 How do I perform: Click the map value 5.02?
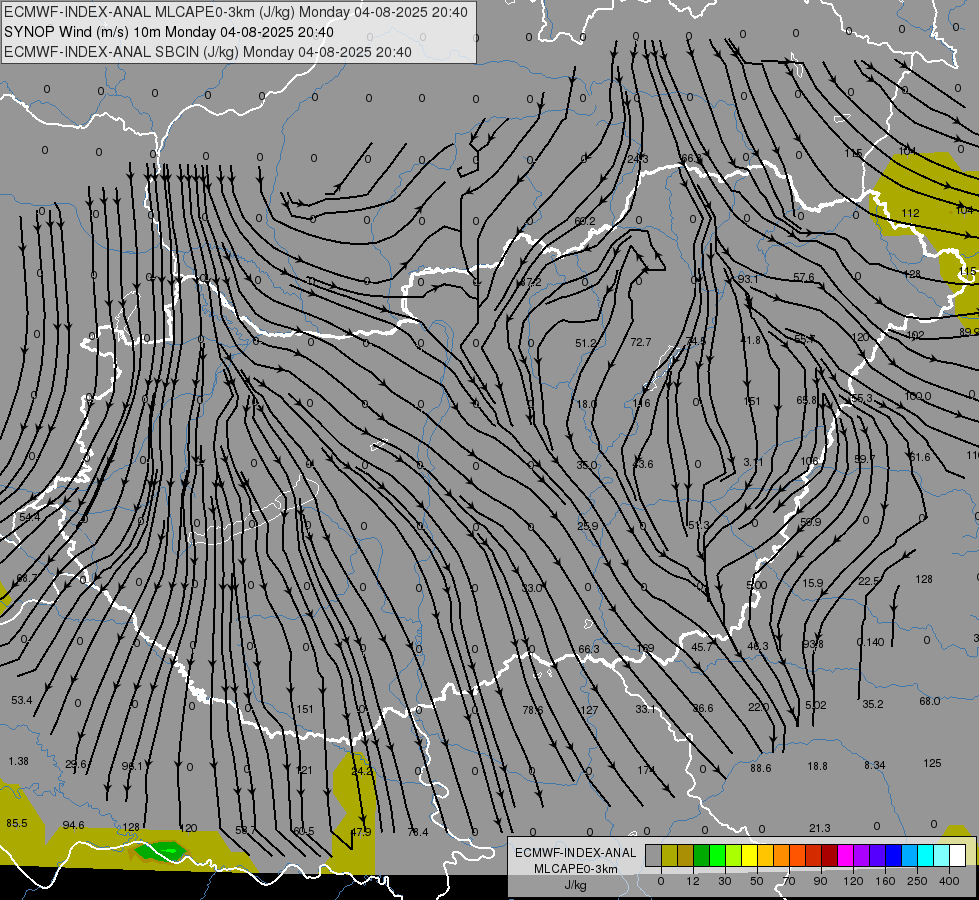[x=815, y=705]
